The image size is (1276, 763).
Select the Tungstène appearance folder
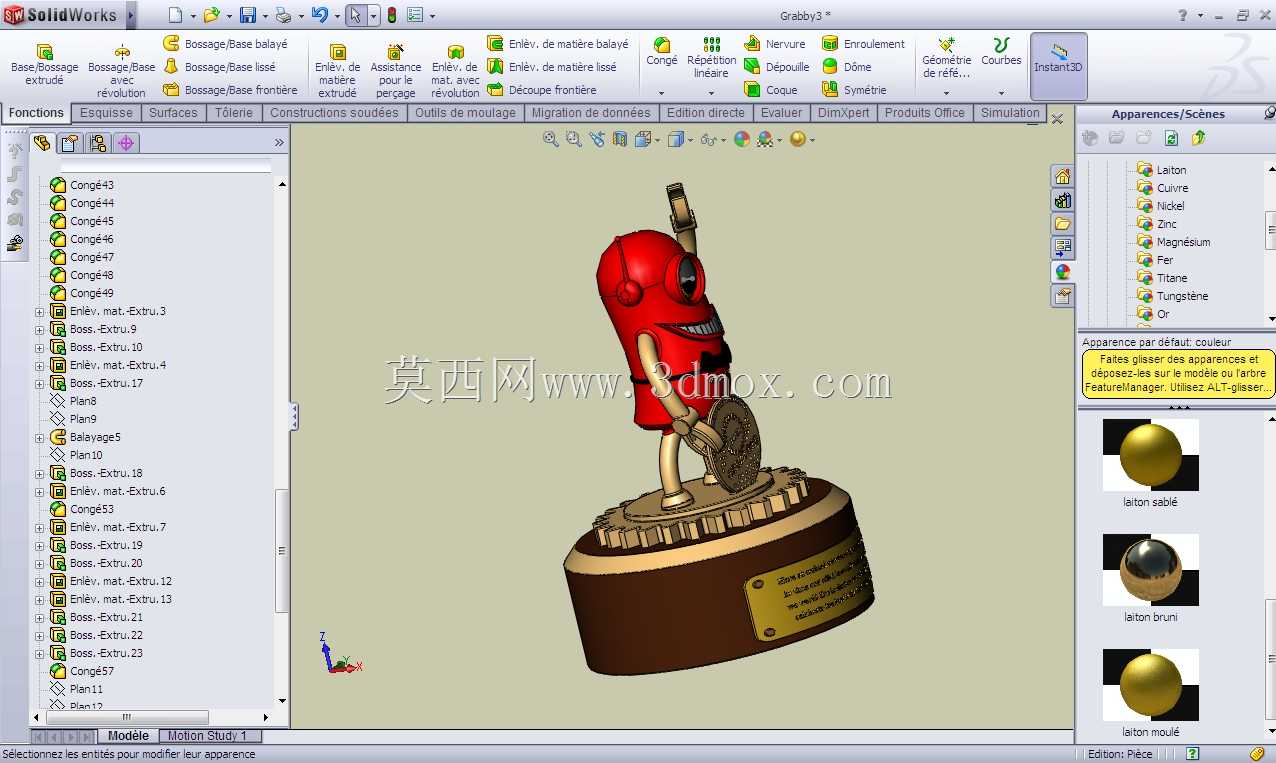pyautogui.click(x=1182, y=296)
